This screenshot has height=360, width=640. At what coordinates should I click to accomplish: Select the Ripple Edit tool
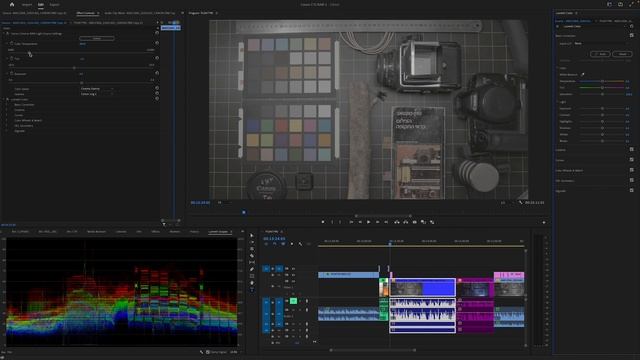(x=252, y=249)
